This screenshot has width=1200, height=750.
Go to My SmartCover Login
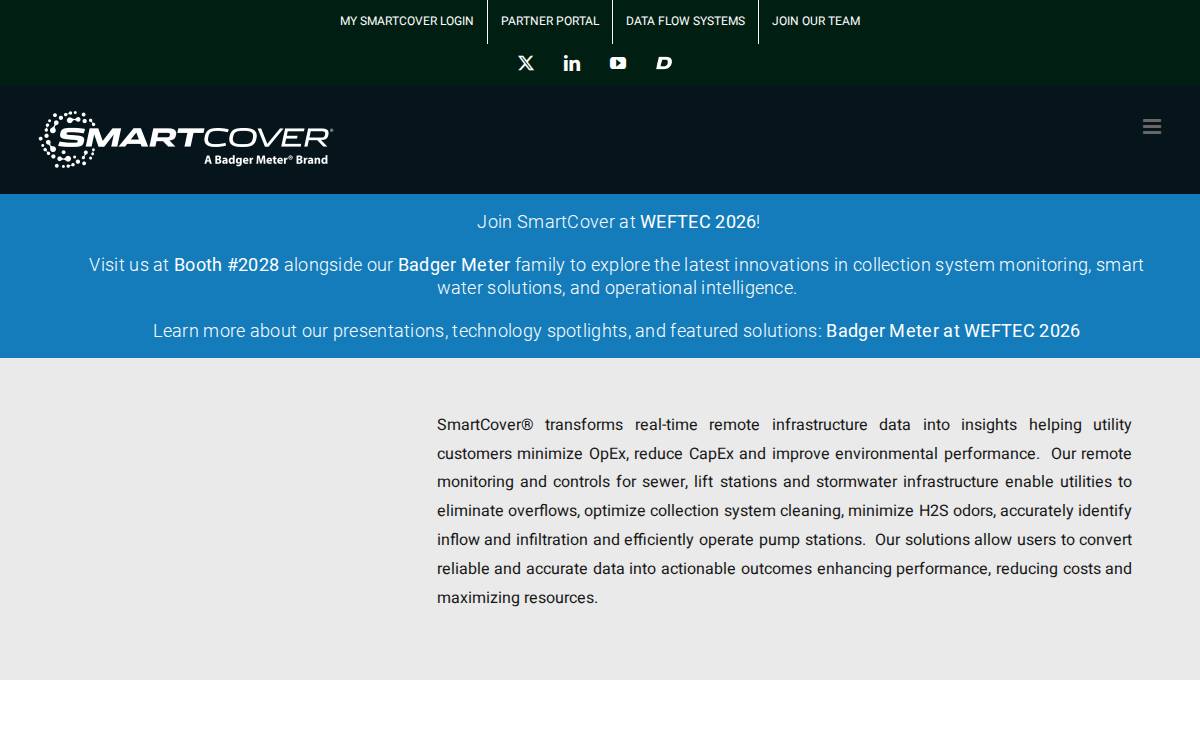tap(407, 21)
